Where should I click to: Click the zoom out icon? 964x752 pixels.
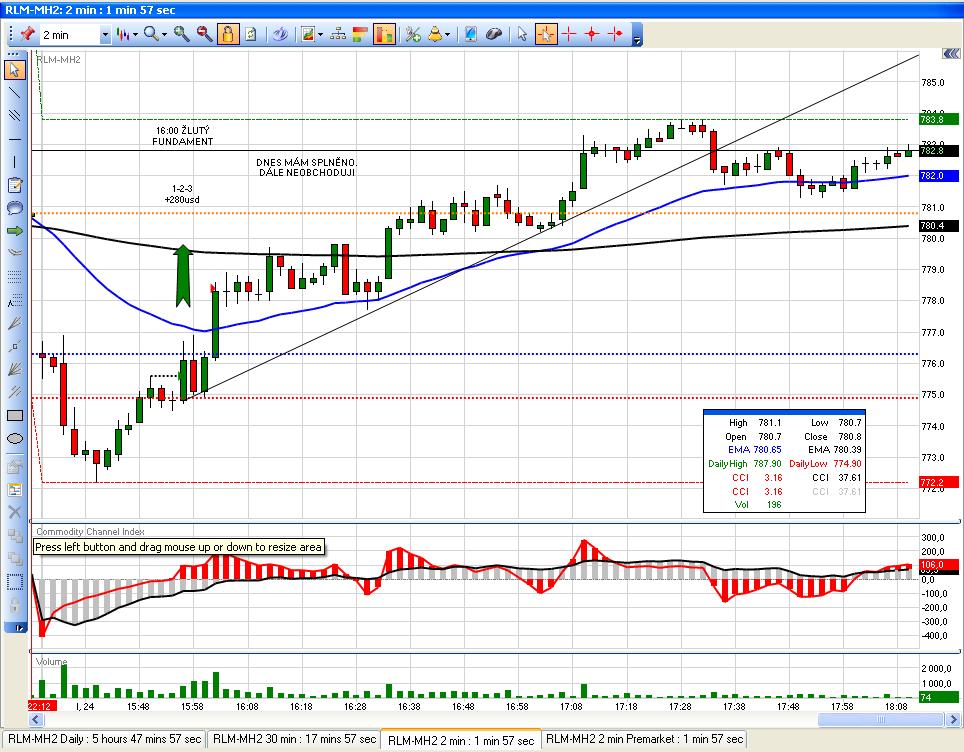(204, 34)
